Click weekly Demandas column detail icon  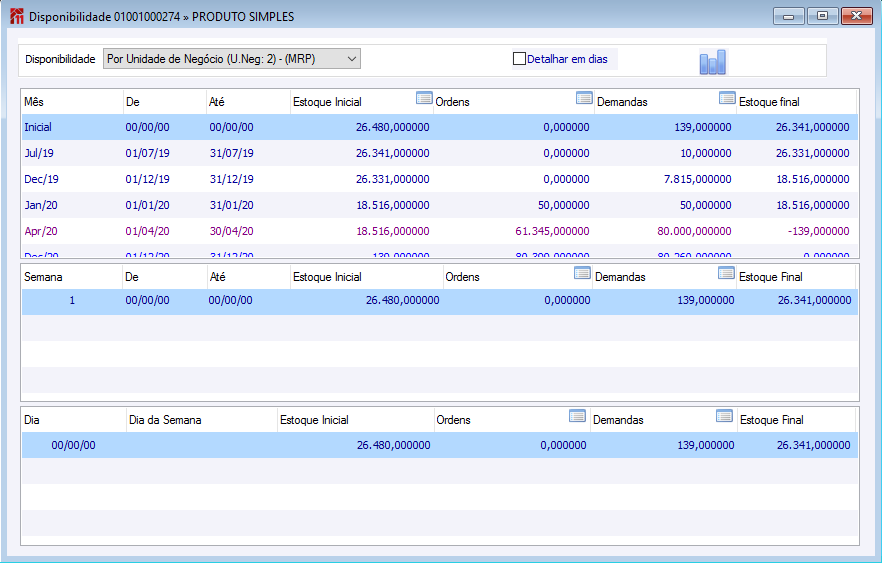tap(726, 273)
